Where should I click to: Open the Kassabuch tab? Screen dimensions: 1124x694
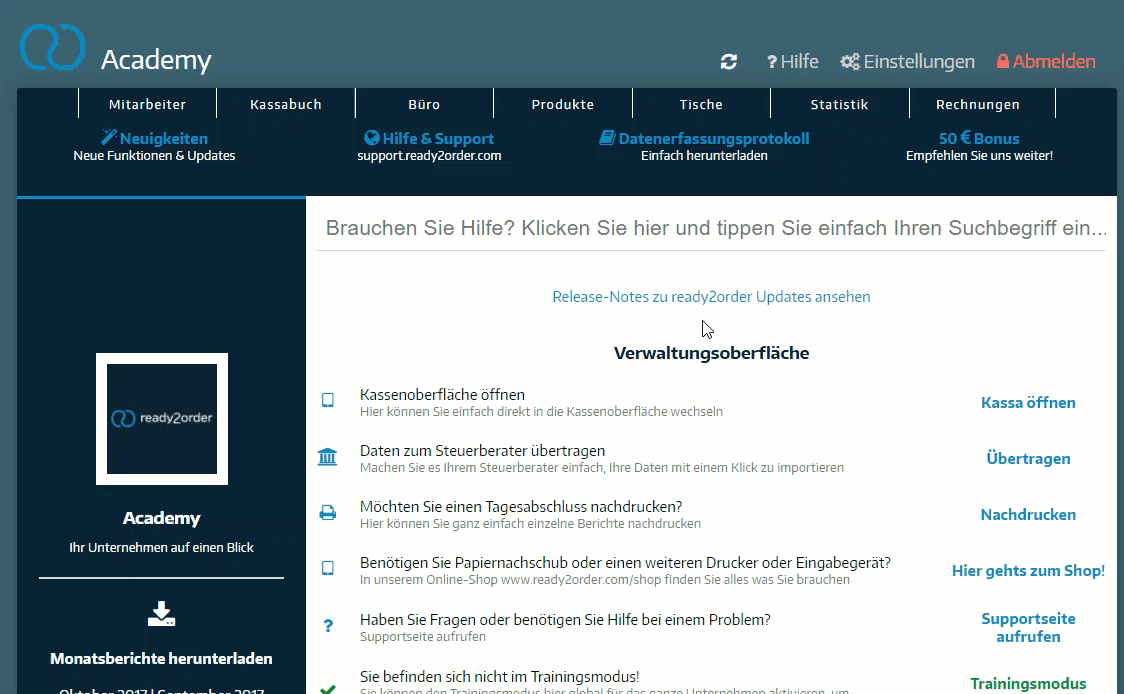coord(286,104)
